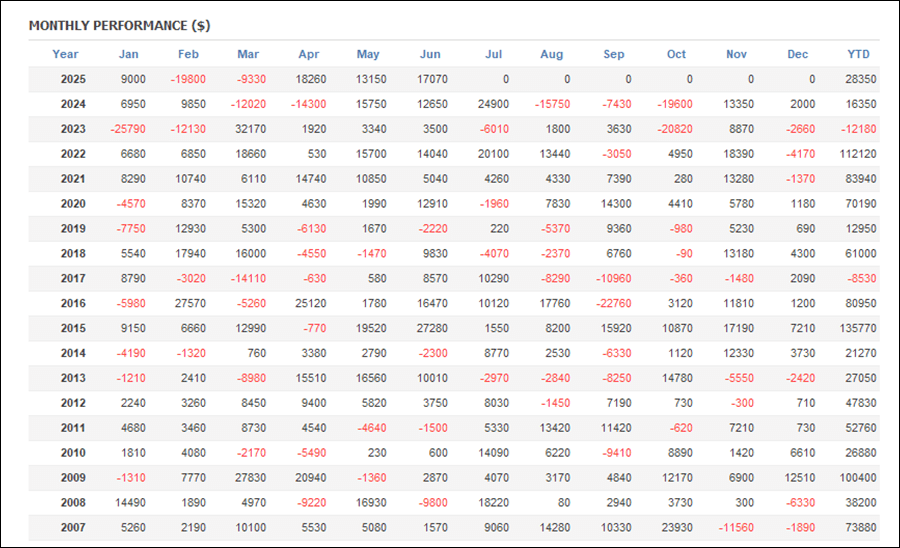Viewport: 900px width, 548px height.
Task: Select the 2019 year row label
Action: [73, 228]
